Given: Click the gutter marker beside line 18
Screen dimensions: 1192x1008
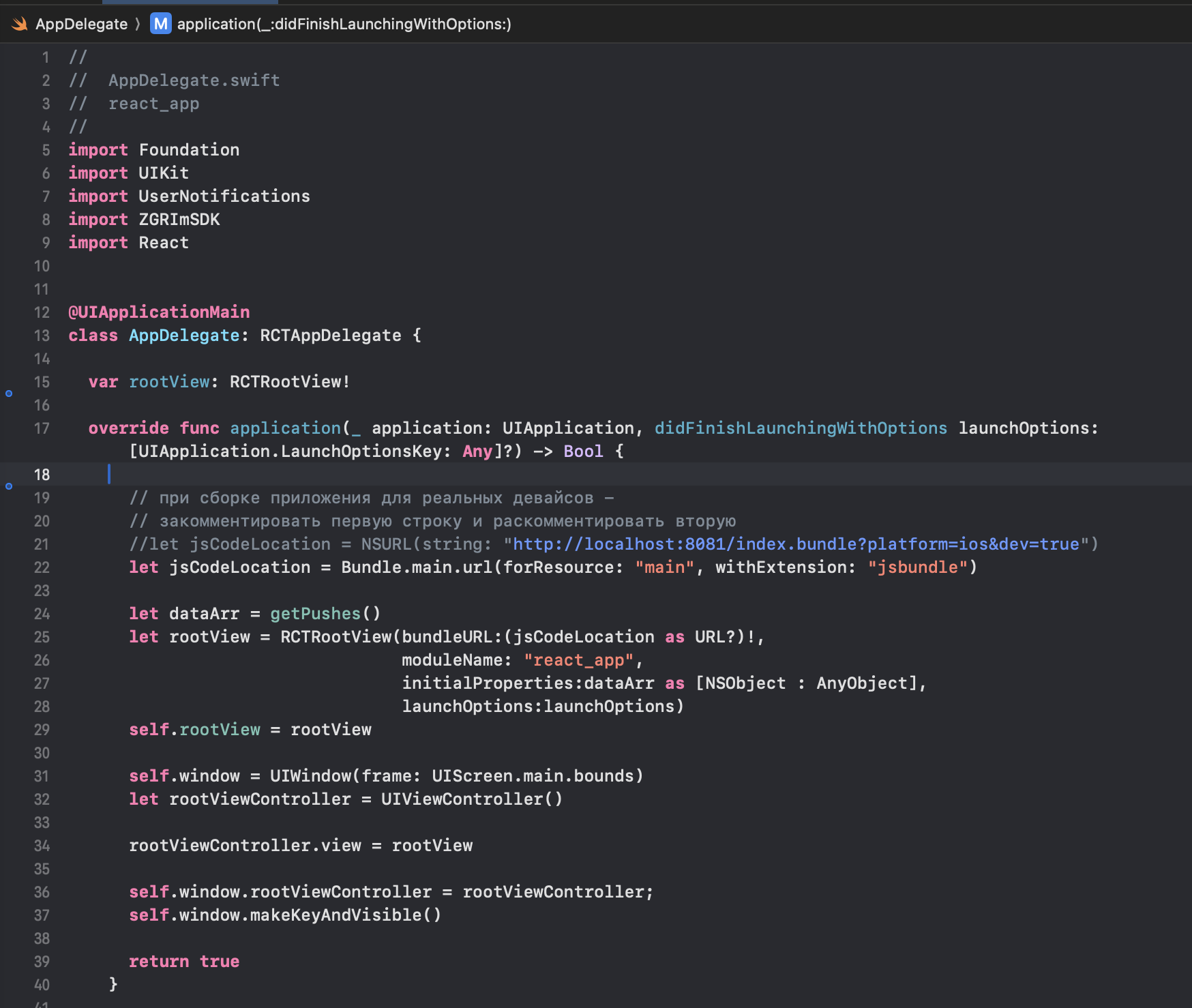Looking at the screenshot, I should (9, 486).
